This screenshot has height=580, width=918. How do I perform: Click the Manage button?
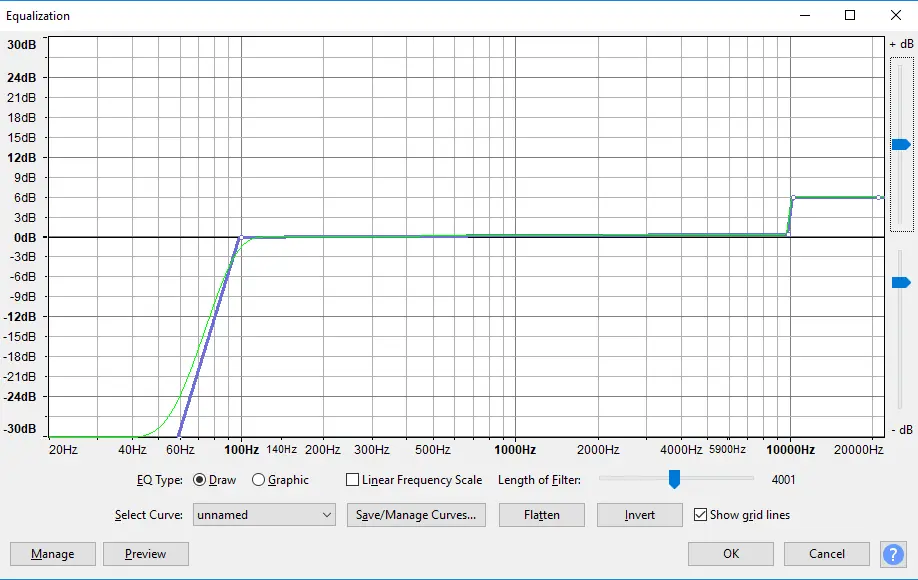[x=53, y=554]
